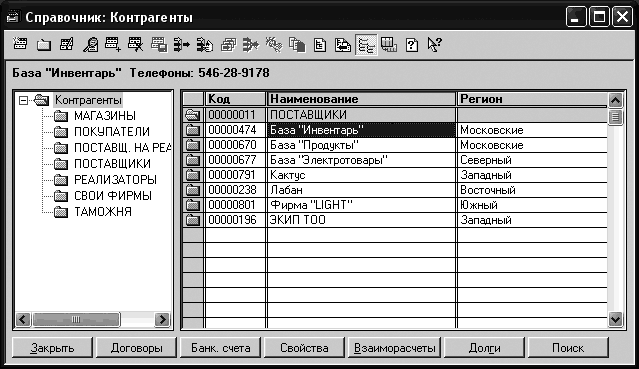Select the Фирма "LIGHT" name cell

pos(361,205)
